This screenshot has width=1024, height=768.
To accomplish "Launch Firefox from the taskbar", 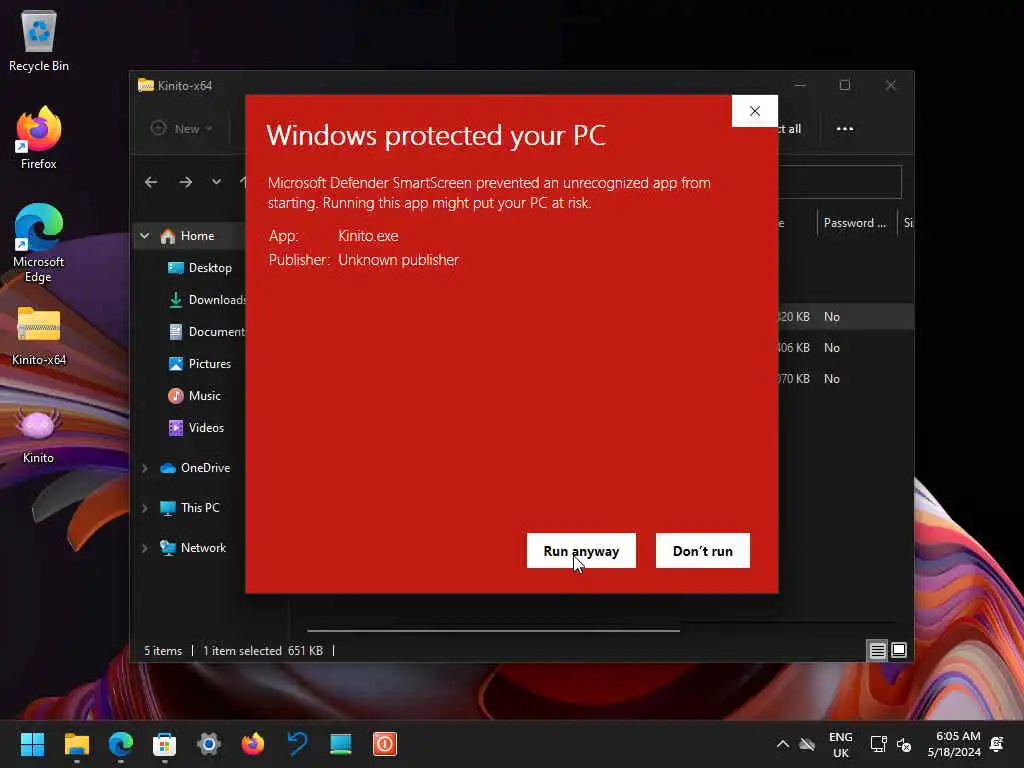I will [x=253, y=744].
